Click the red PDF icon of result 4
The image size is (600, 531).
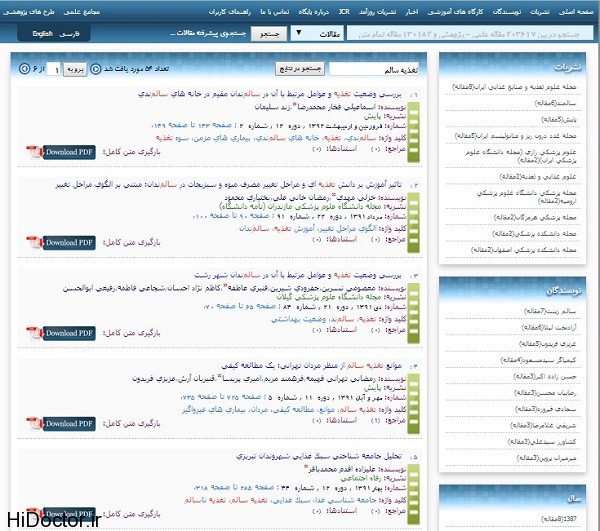[32, 424]
